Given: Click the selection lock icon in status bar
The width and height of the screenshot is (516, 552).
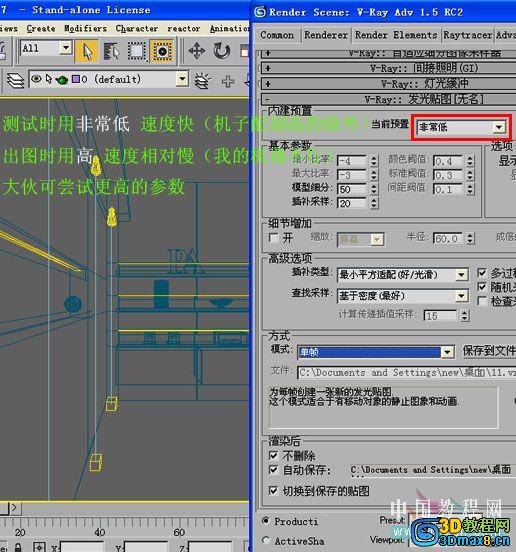Looking at the screenshot, I should pyautogui.click(x=17, y=547).
